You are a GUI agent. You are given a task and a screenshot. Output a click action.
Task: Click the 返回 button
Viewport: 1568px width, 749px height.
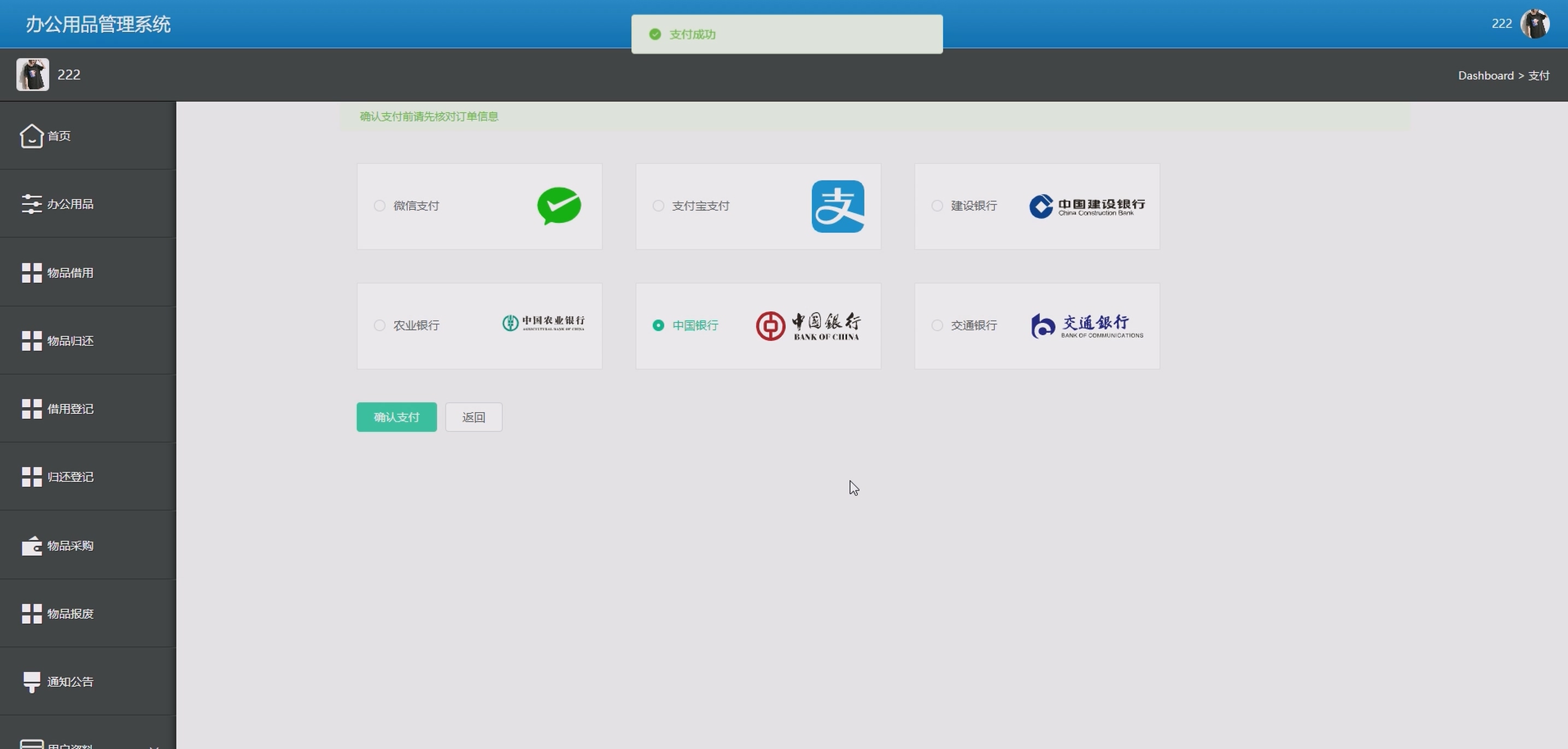[473, 417]
